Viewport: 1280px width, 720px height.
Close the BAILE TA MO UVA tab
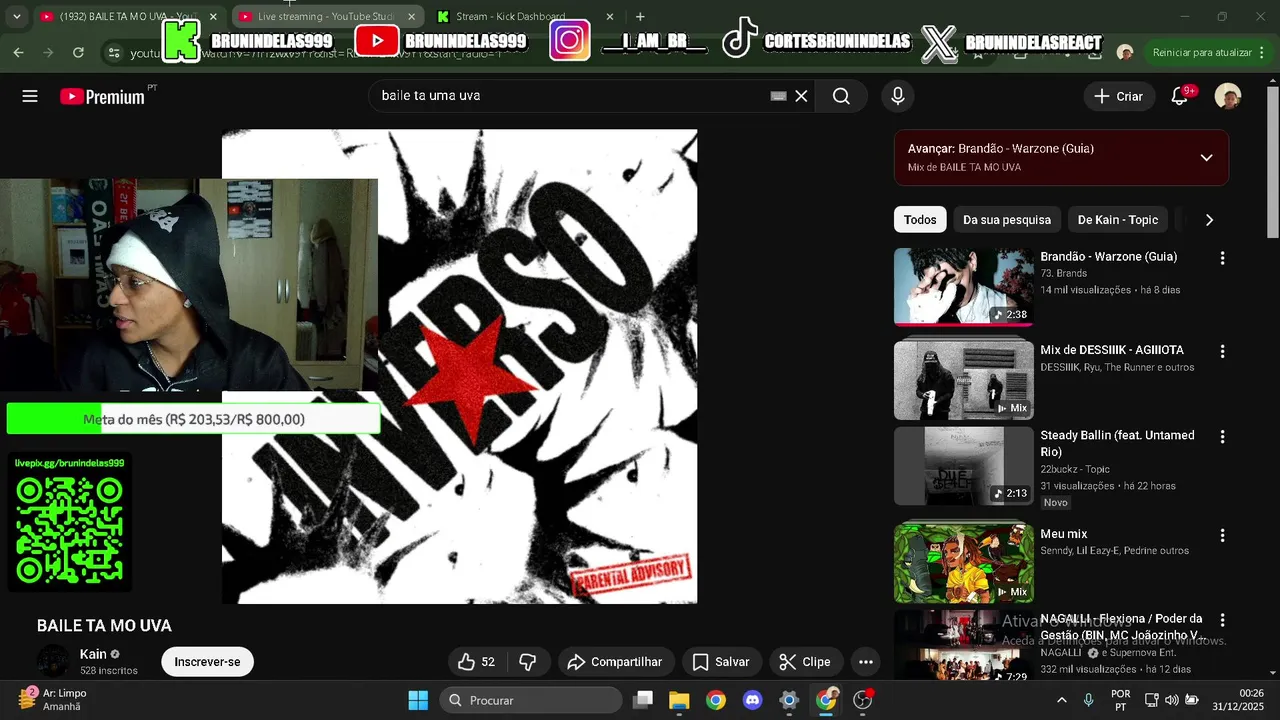click(212, 16)
